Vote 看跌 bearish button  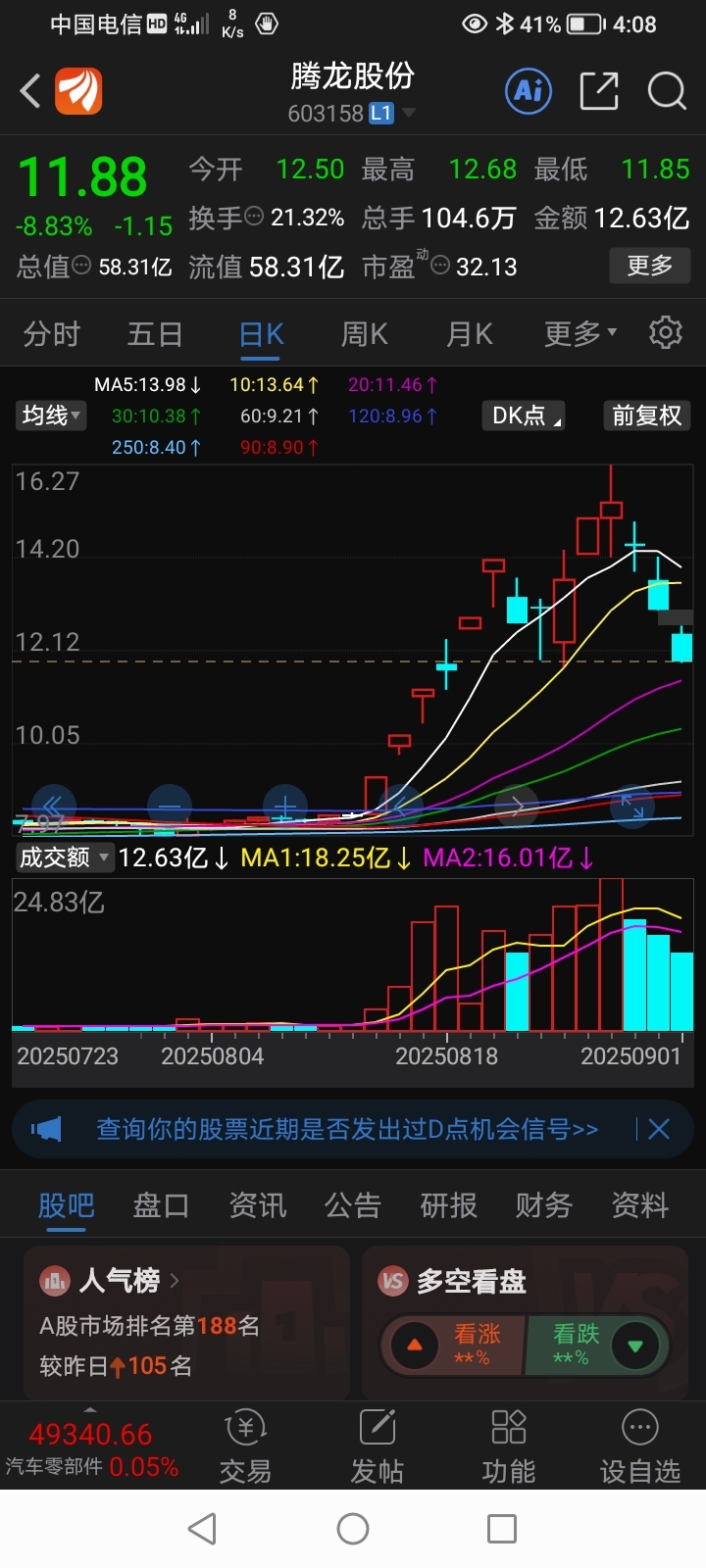(598, 1345)
